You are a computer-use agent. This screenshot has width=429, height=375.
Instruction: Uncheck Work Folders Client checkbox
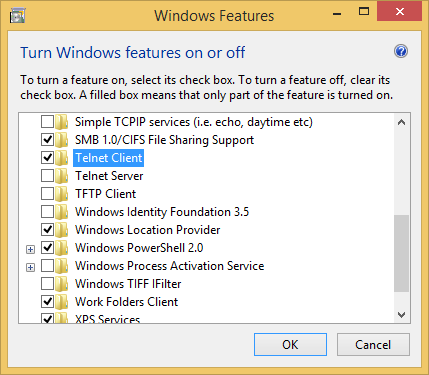pos(47,302)
